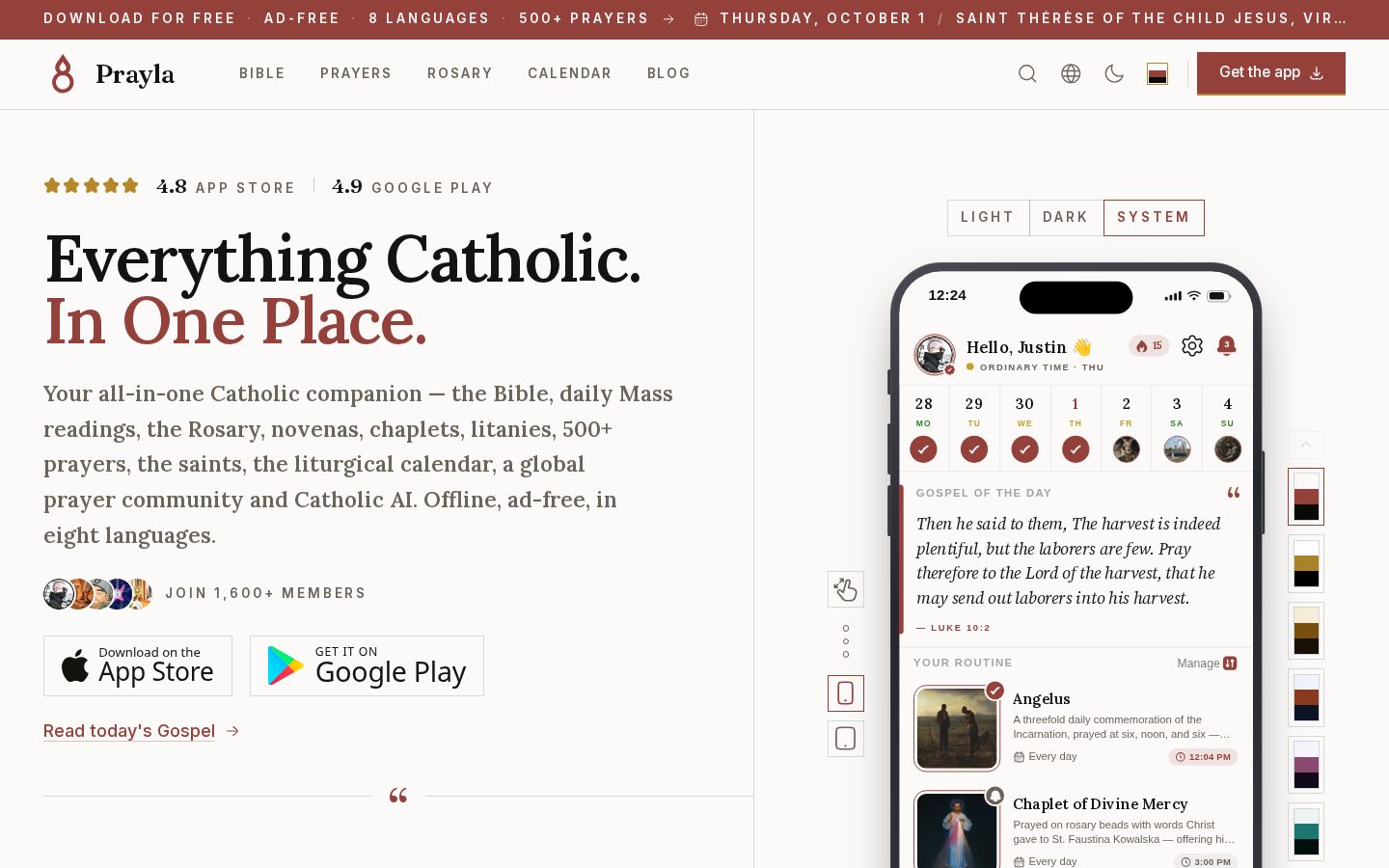Click Manage in Your Routine section

1207,664
